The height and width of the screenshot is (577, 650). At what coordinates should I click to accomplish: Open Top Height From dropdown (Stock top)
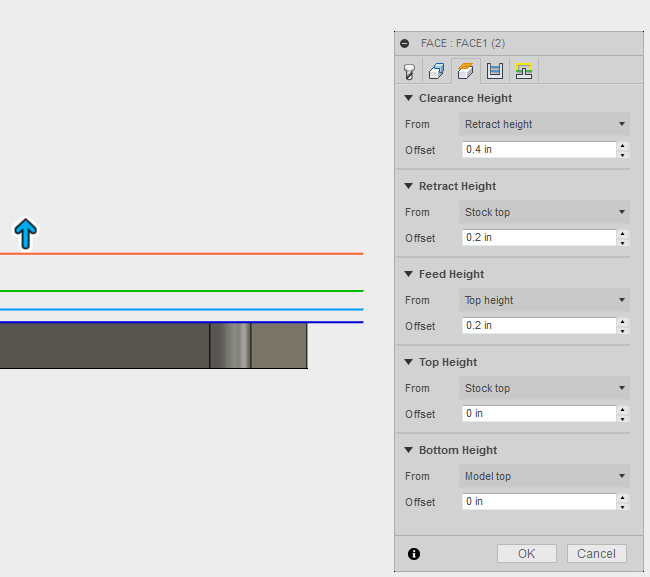544,388
